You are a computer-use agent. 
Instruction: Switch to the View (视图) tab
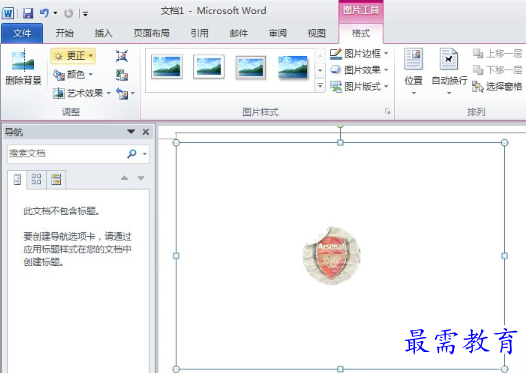317,33
